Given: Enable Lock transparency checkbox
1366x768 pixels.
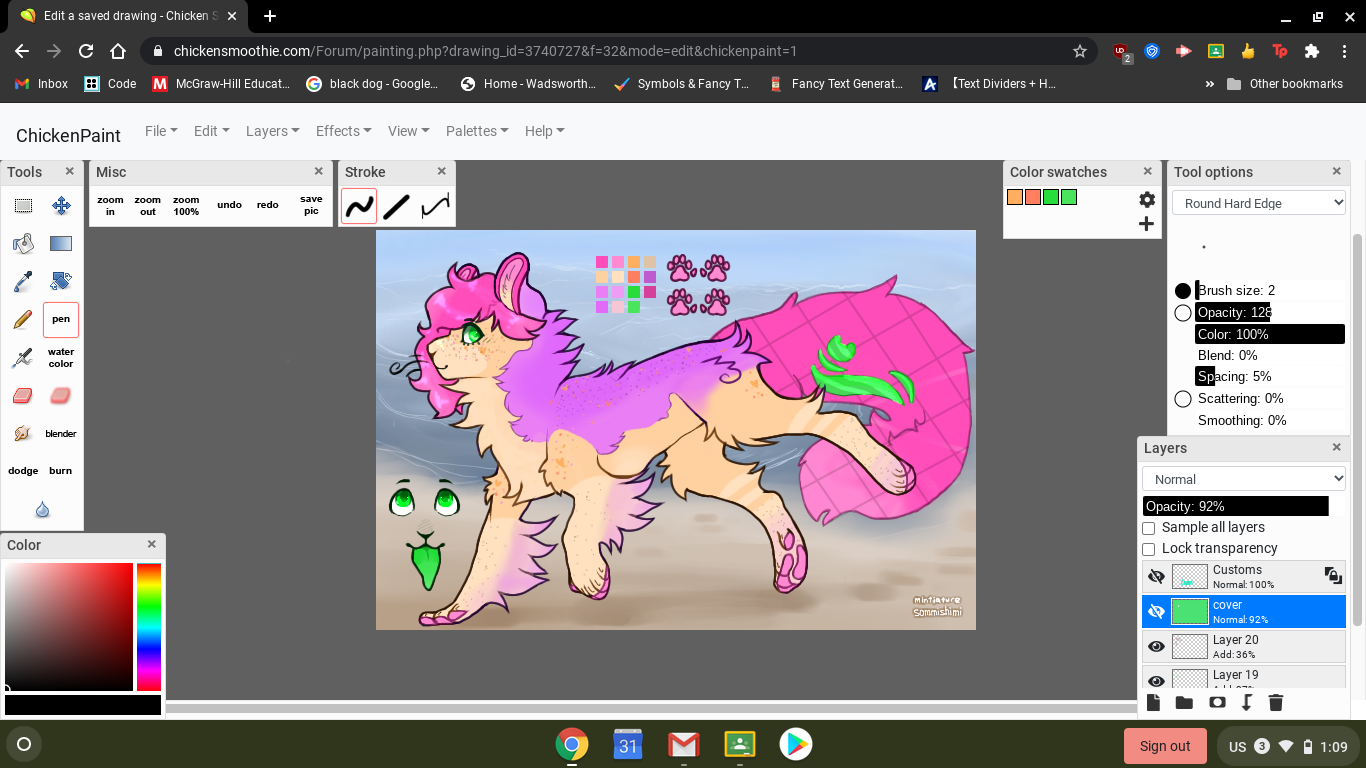Looking at the screenshot, I should click(1149, 549).
